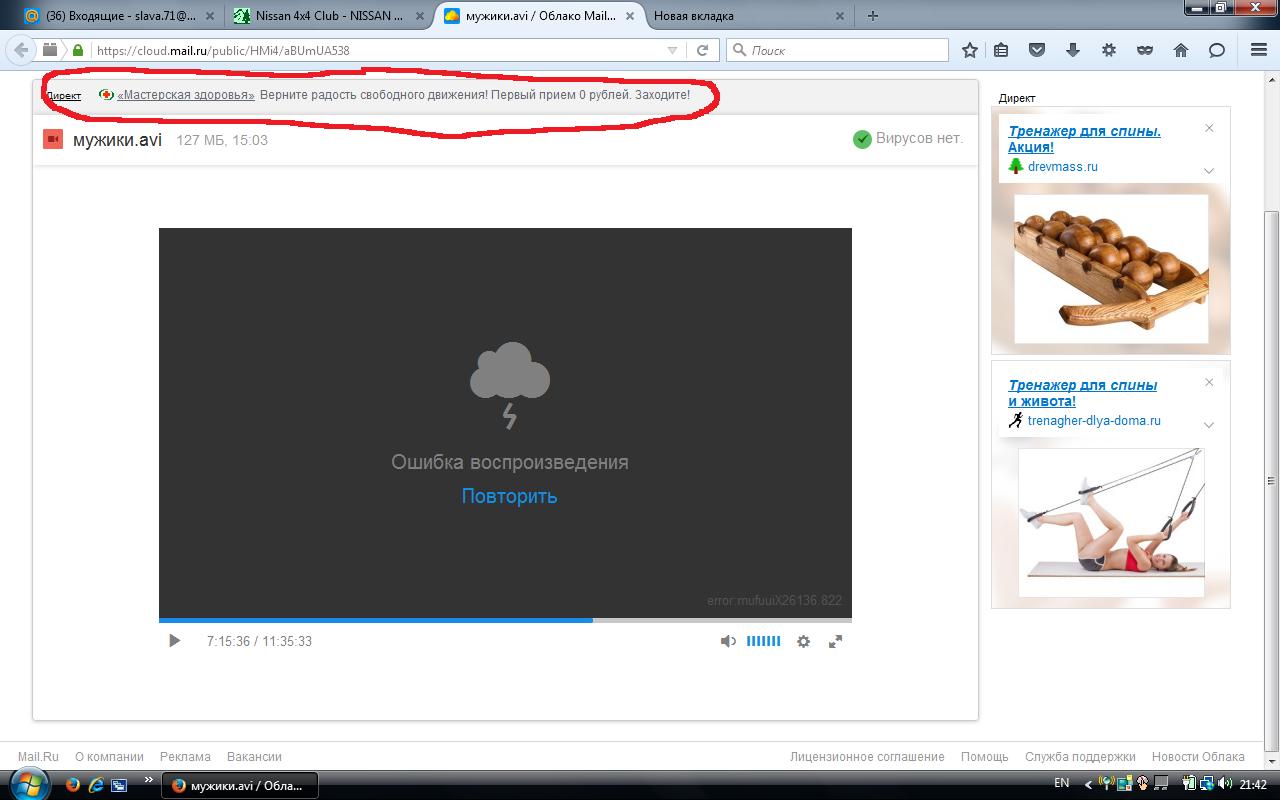Visit the drevmass.ru link
Screen dimensions: 1280x800
coord(1062,167)
